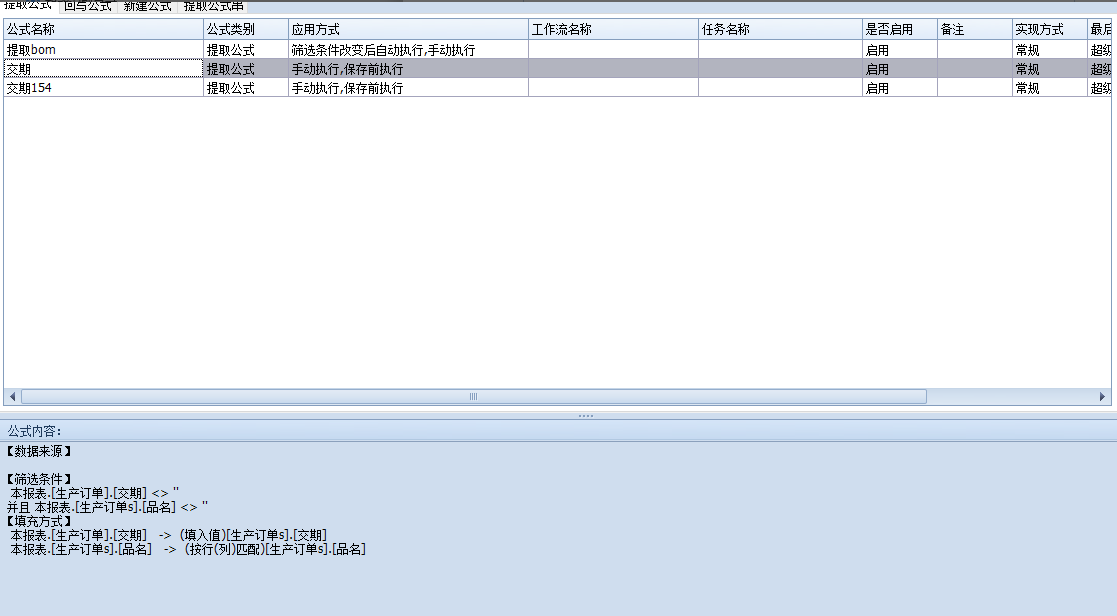Click the 工作流名称 column header
The image size is (1117, 616).
[x=613, y=30]
